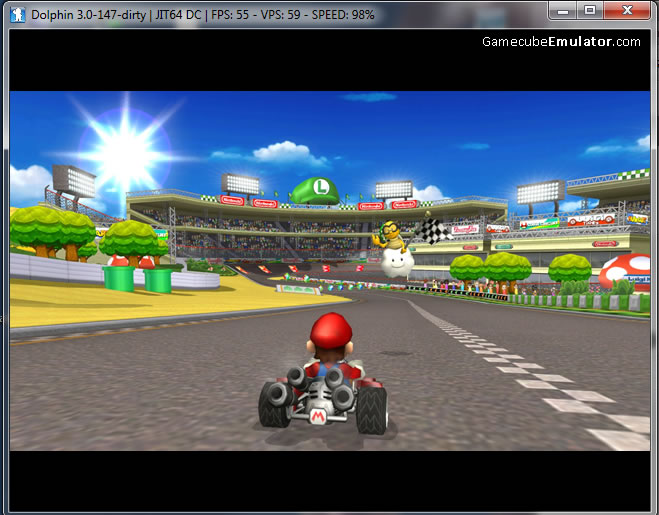Image resolution: width=659 pixels, height=515 pixels.
Task: Click the kart's right rear tire
Action: click(371, 408)
